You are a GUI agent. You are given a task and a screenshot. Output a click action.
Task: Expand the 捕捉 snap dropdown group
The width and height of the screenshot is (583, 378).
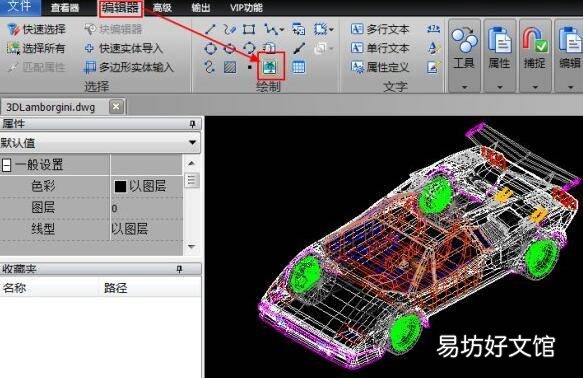(x=535, y=56)
